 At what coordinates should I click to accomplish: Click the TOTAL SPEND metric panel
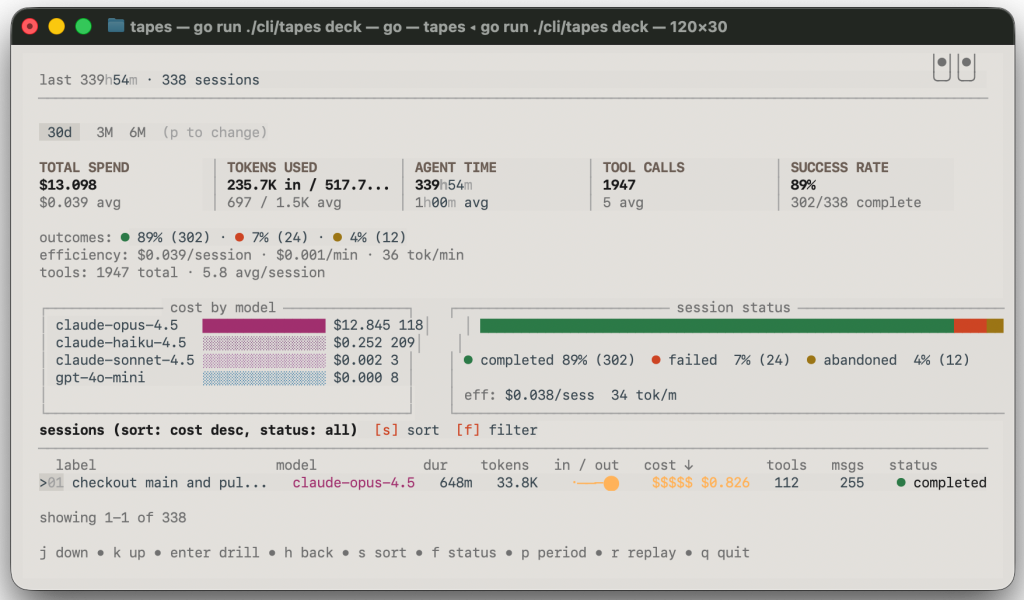click(x=120, y=184)
